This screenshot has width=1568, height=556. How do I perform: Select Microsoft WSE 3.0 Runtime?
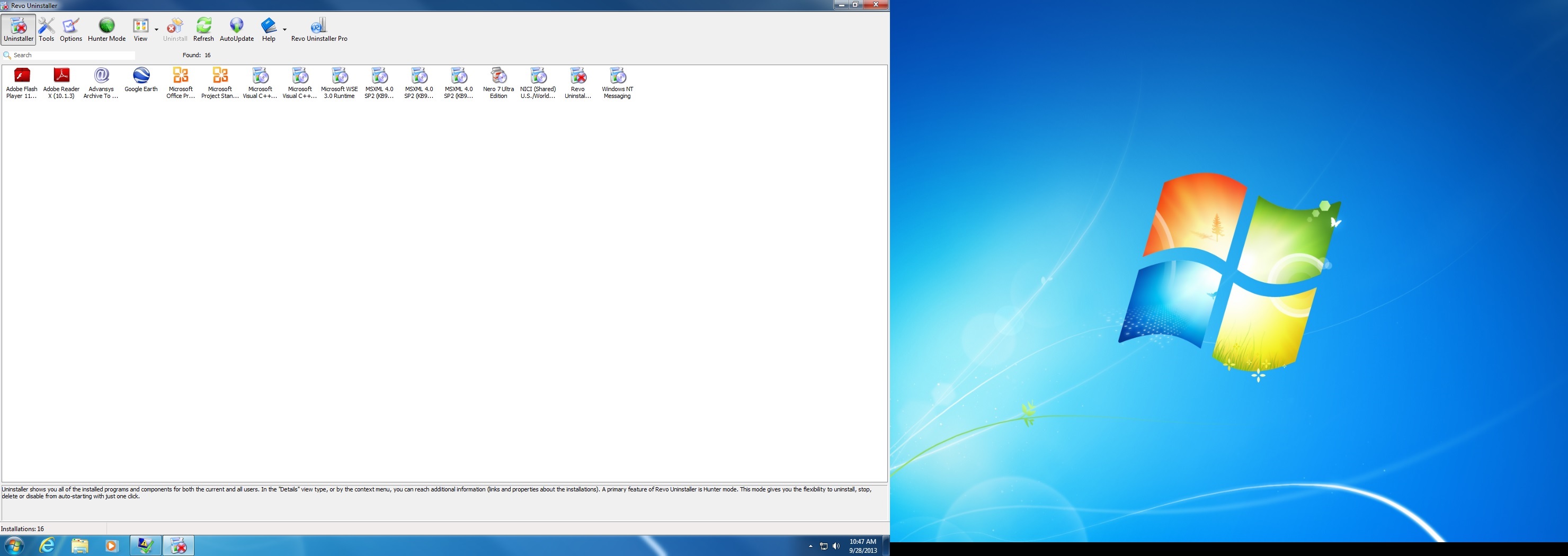339,83
